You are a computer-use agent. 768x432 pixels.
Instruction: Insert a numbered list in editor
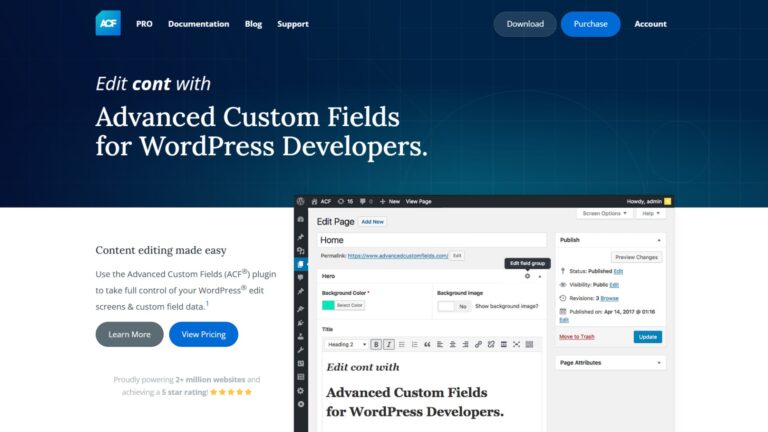(414, 344)
